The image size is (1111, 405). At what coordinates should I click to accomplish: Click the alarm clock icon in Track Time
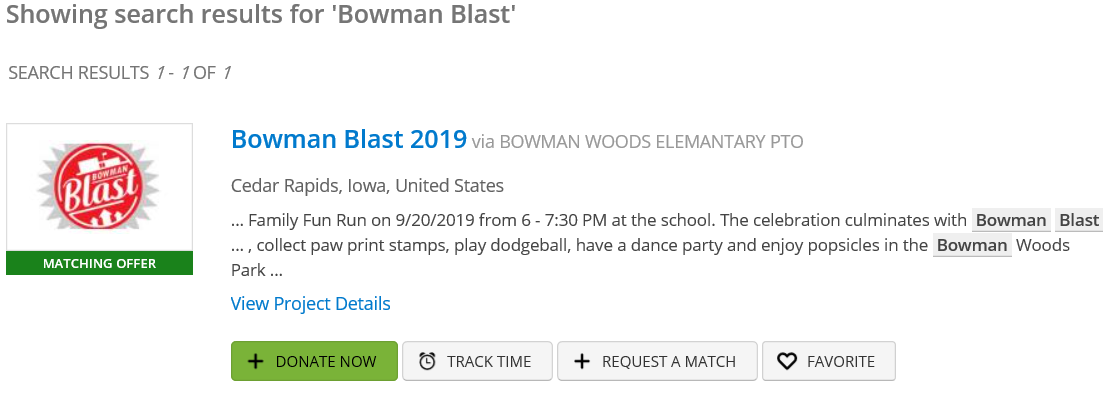[427, 361]
